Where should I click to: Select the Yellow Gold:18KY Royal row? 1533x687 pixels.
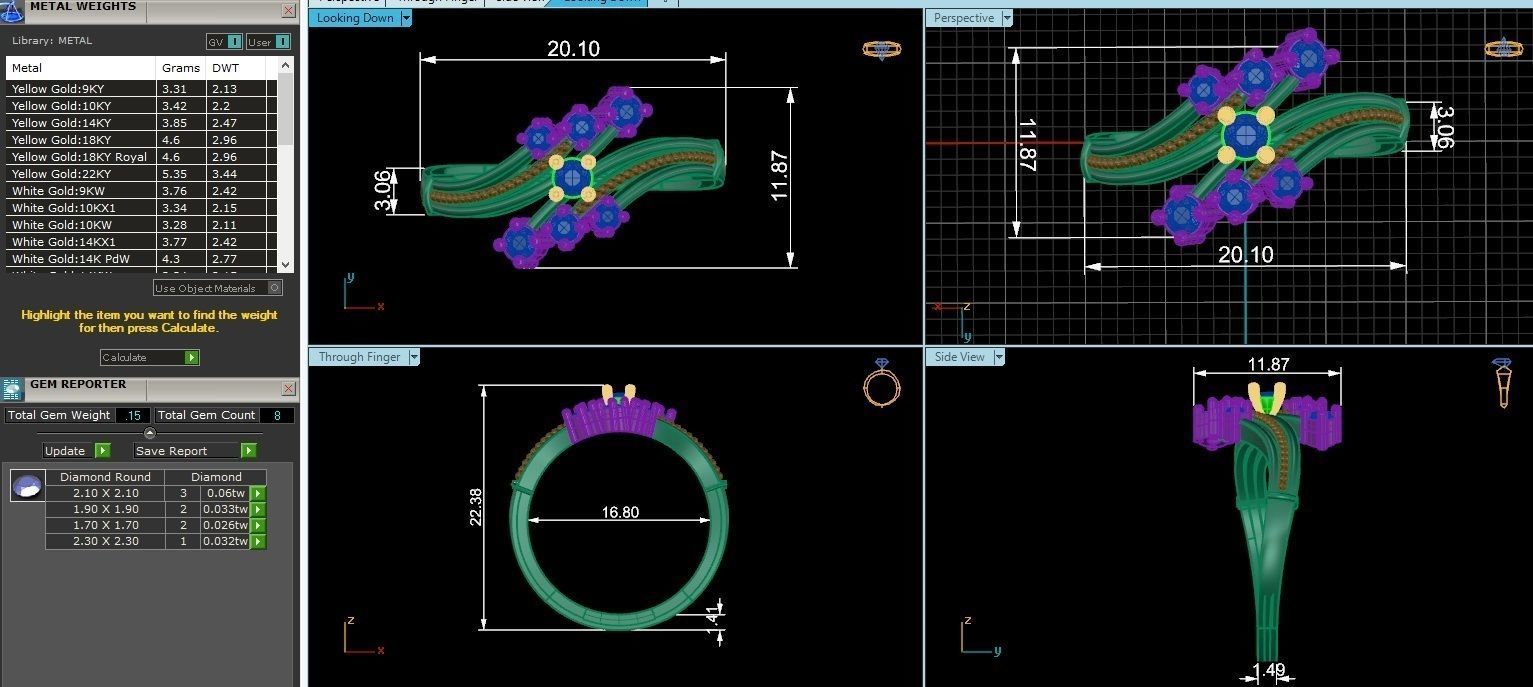point(141,157)
